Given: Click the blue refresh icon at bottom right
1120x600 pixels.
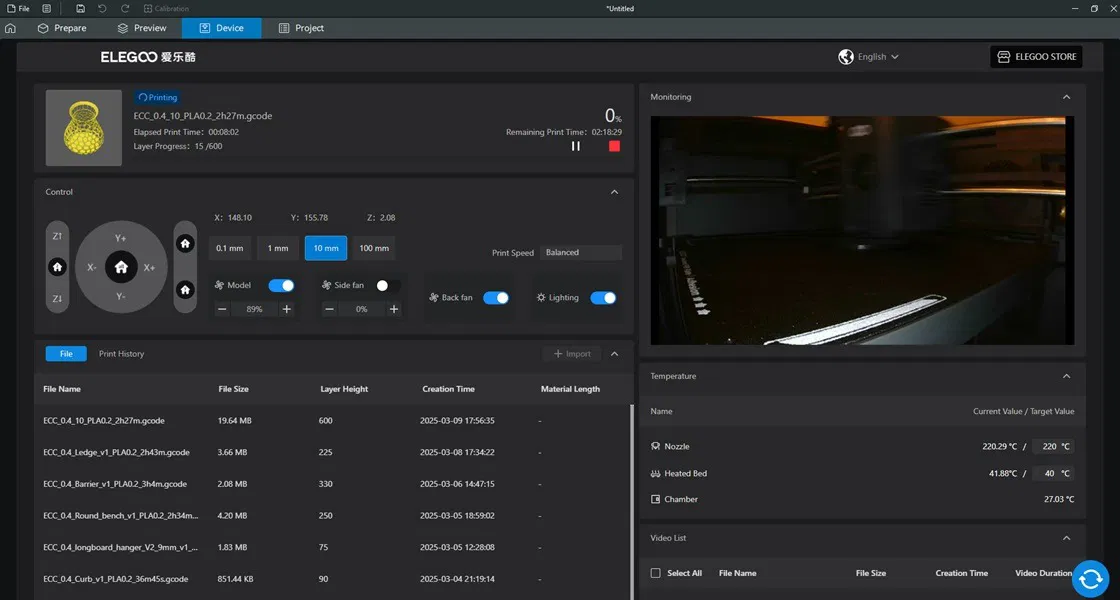Looking at the screenshot, I should click(1090, 578).
